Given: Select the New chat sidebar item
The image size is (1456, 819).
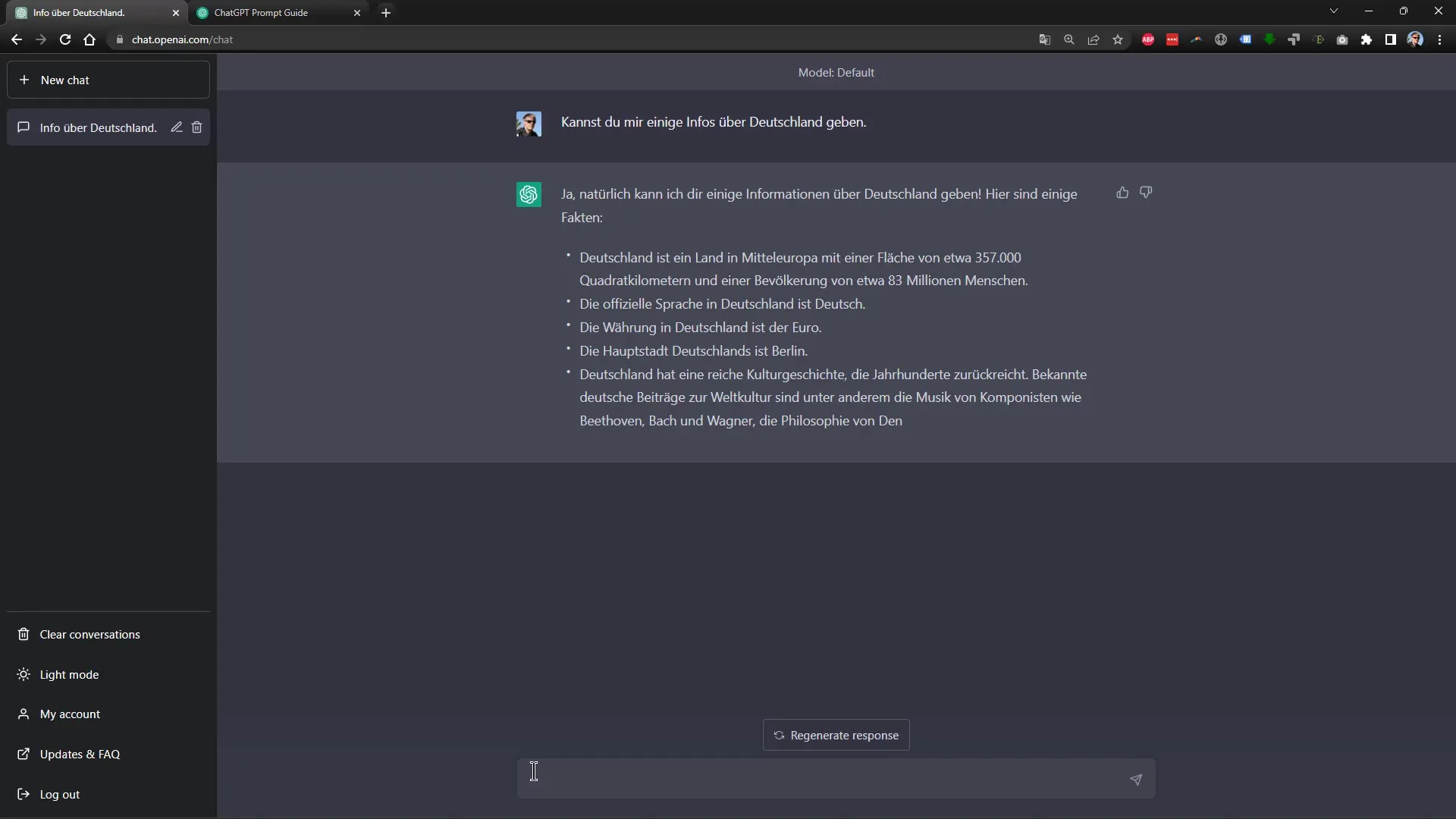Looking at the screenshot, I should pos(108,79).
